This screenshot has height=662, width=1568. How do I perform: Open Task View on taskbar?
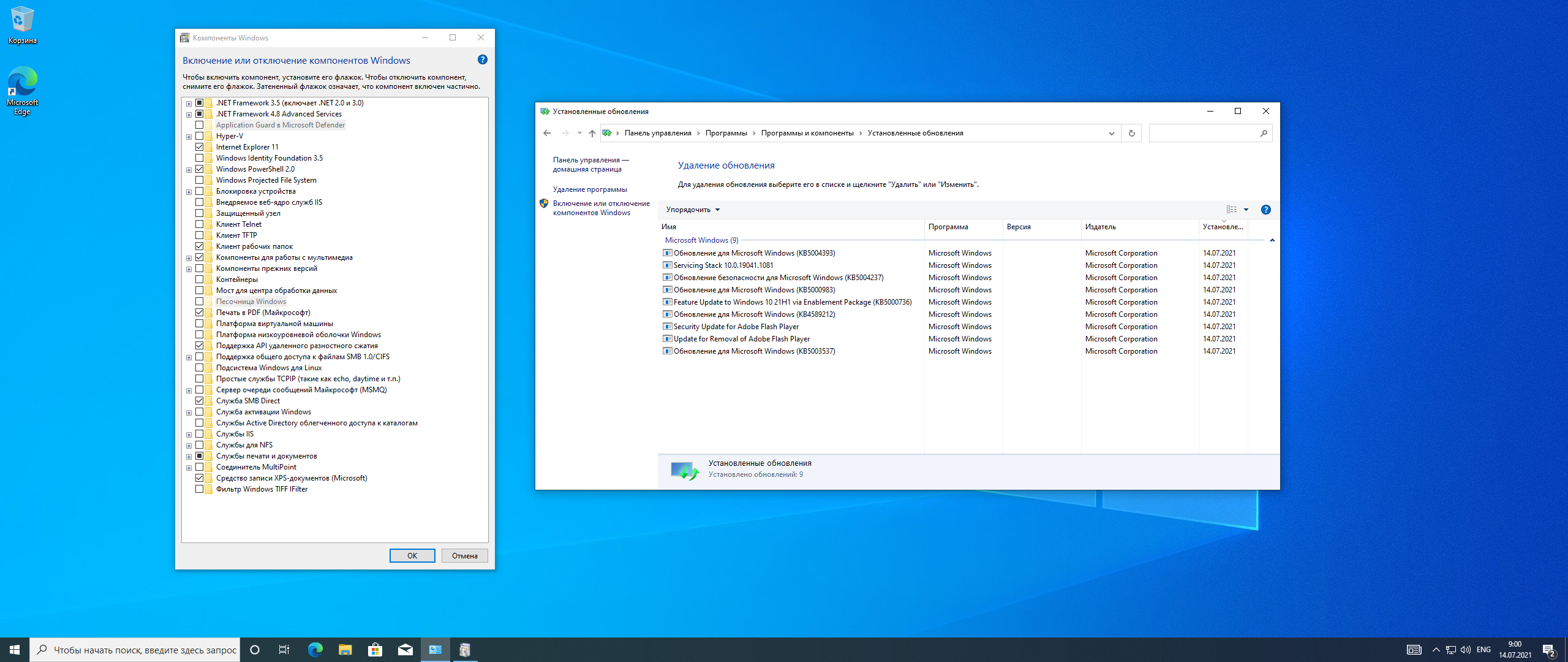pos(284,650)
